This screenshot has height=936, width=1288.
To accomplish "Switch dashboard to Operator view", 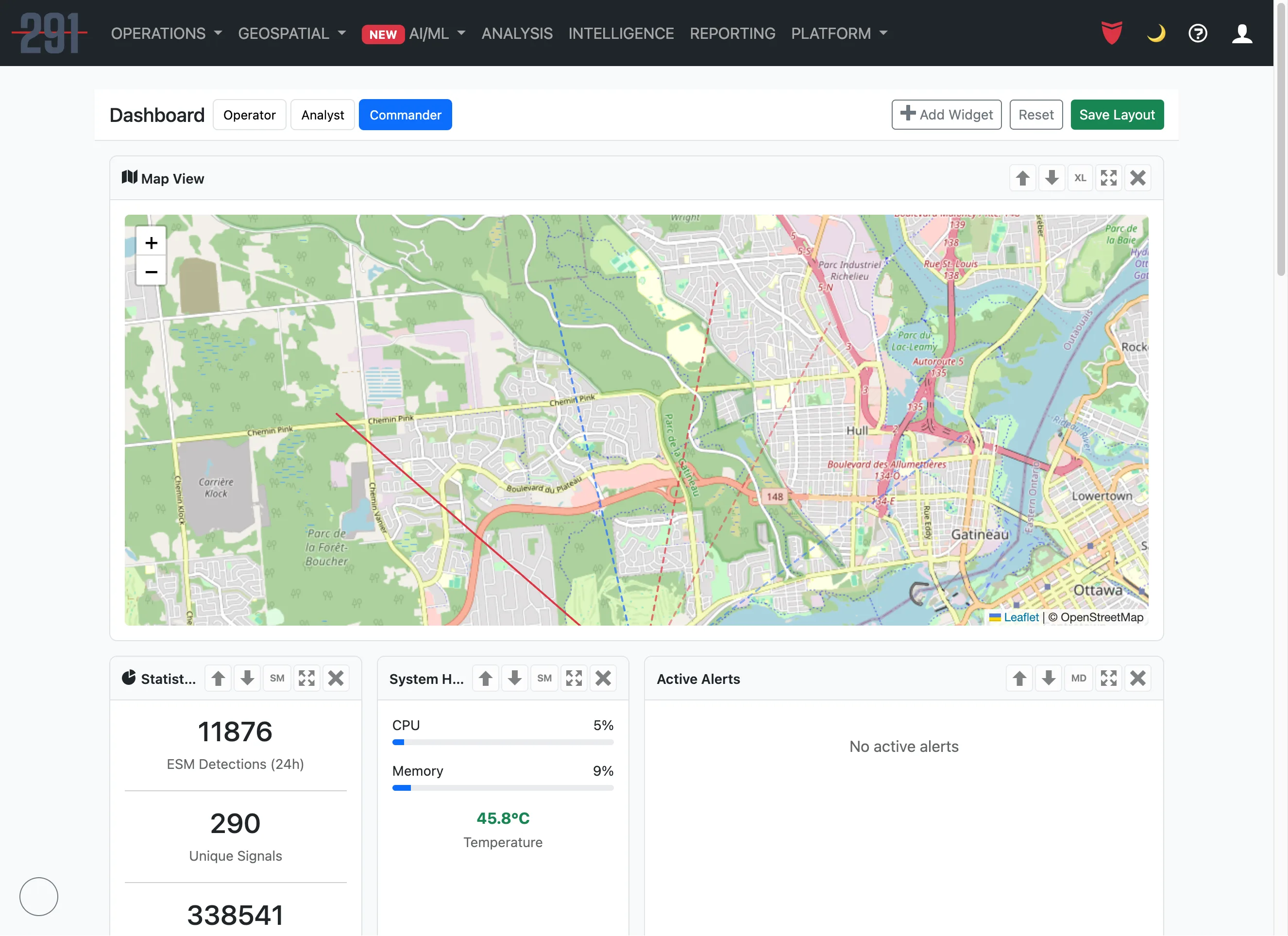I will click(x=249, y=114).
